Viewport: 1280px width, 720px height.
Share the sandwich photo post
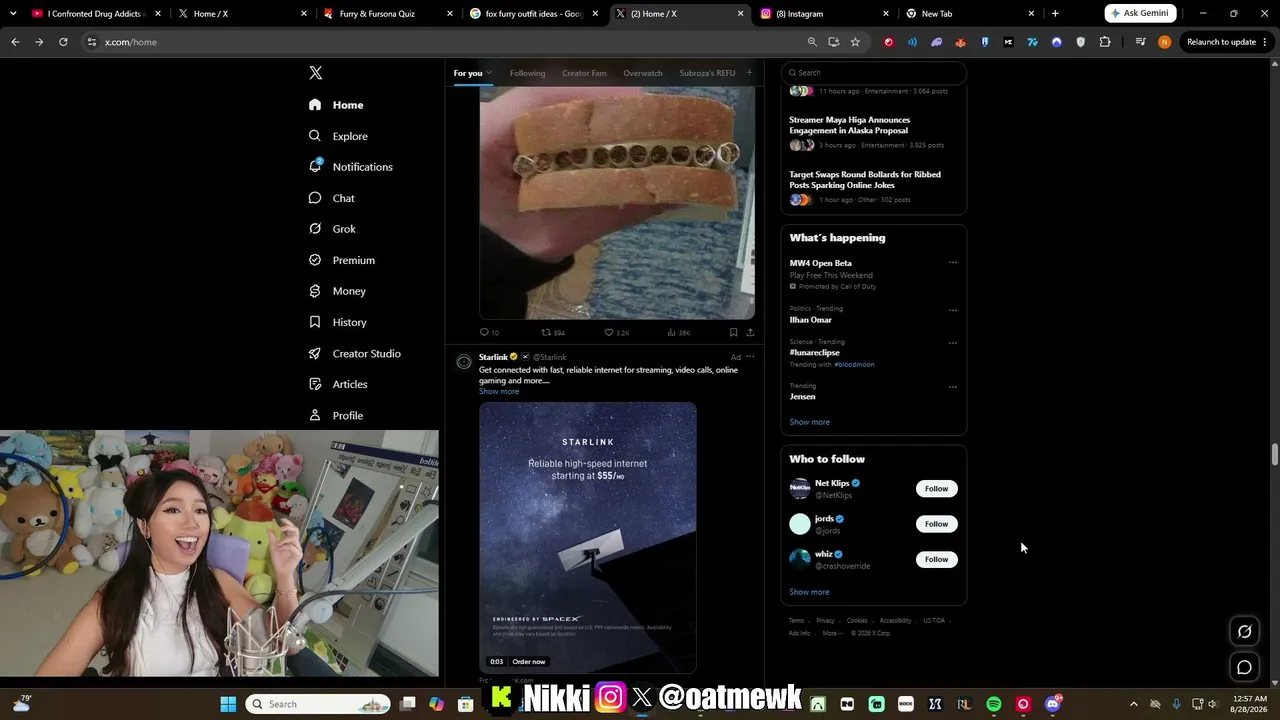pos(750,332)
